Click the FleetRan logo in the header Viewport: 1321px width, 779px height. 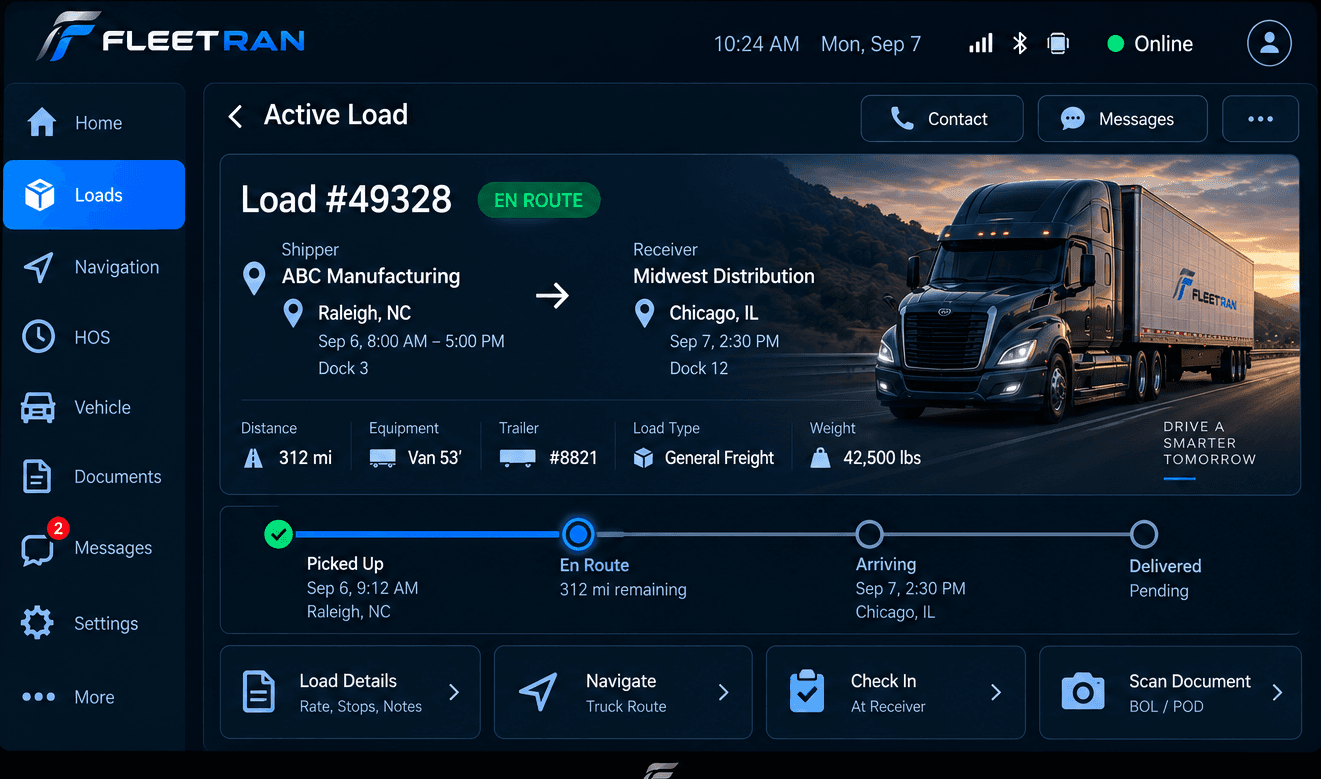tap(171, 38)
